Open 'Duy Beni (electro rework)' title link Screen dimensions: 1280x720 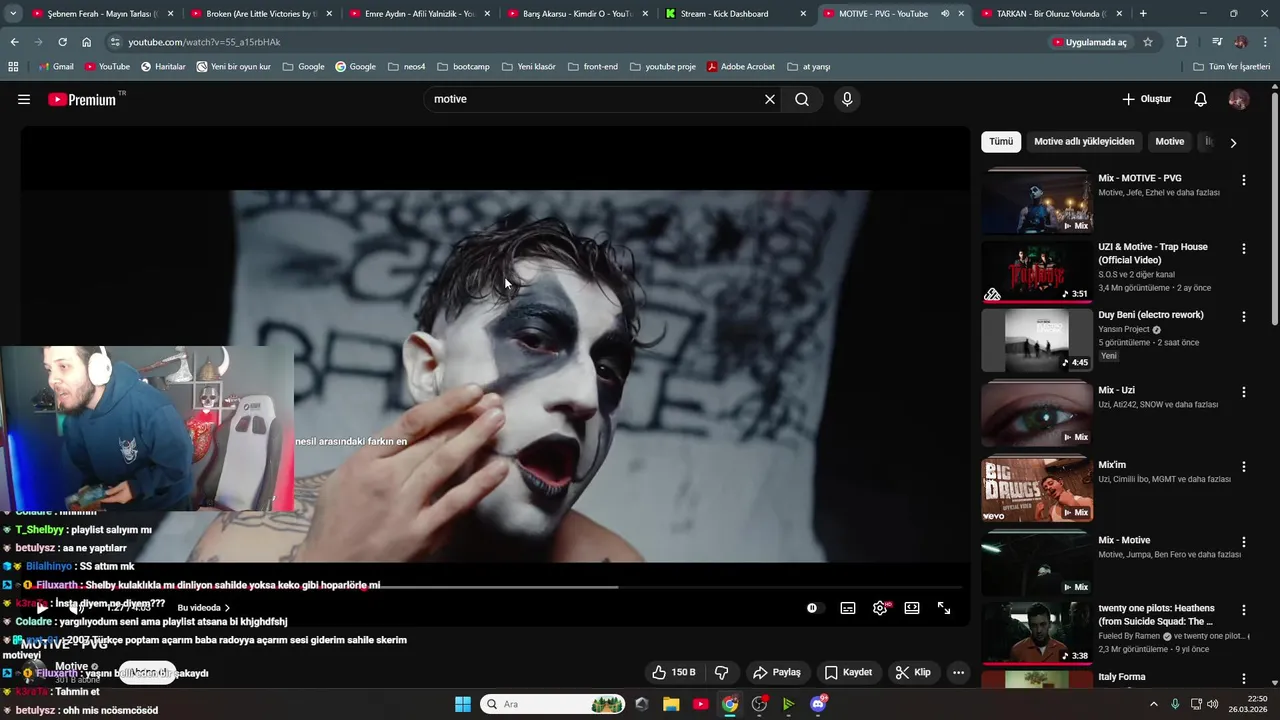pos(1150,315)
